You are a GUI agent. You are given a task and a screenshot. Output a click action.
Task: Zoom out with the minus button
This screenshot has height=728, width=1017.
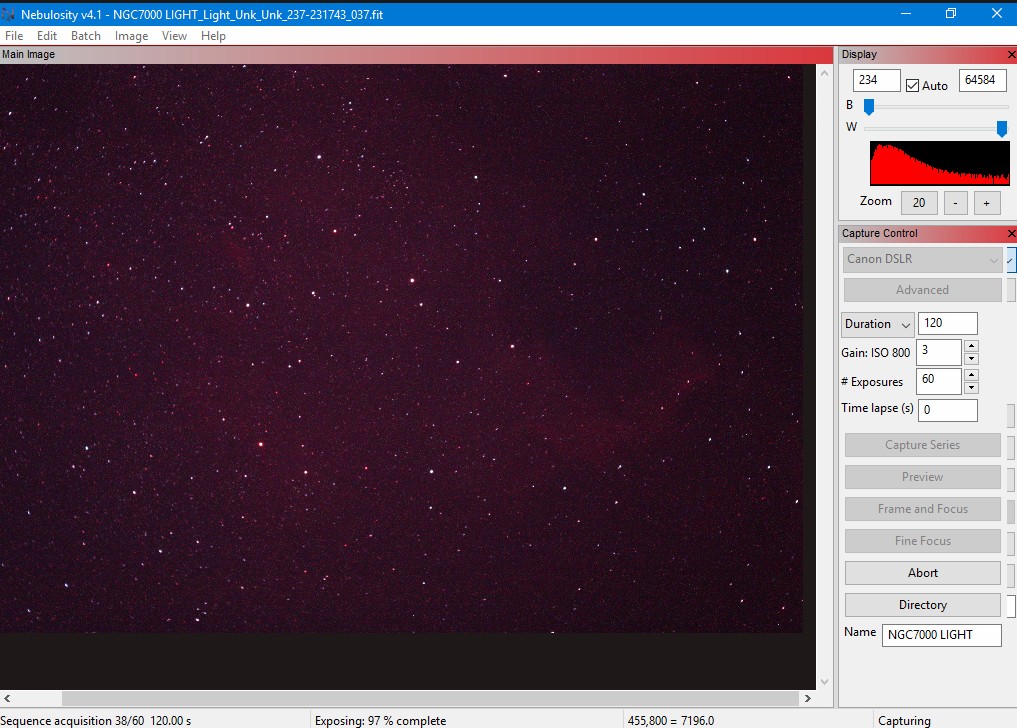(x=955, y=202)
